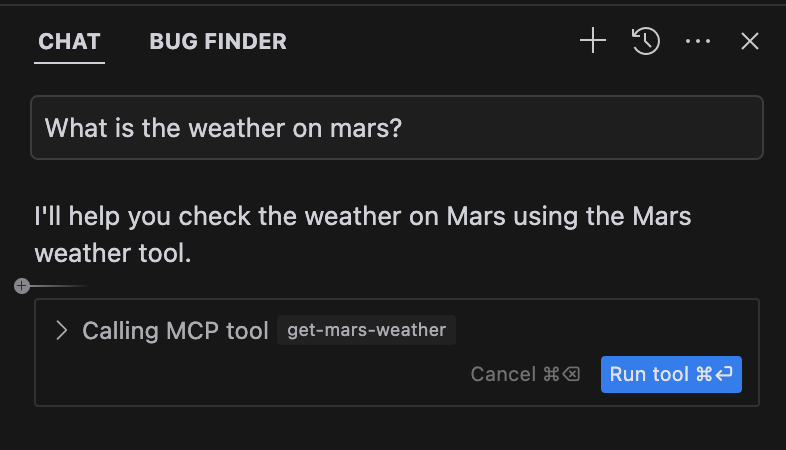786x450 pixels.
Task: Run the get-mars-weather tool
Action: 671,374
